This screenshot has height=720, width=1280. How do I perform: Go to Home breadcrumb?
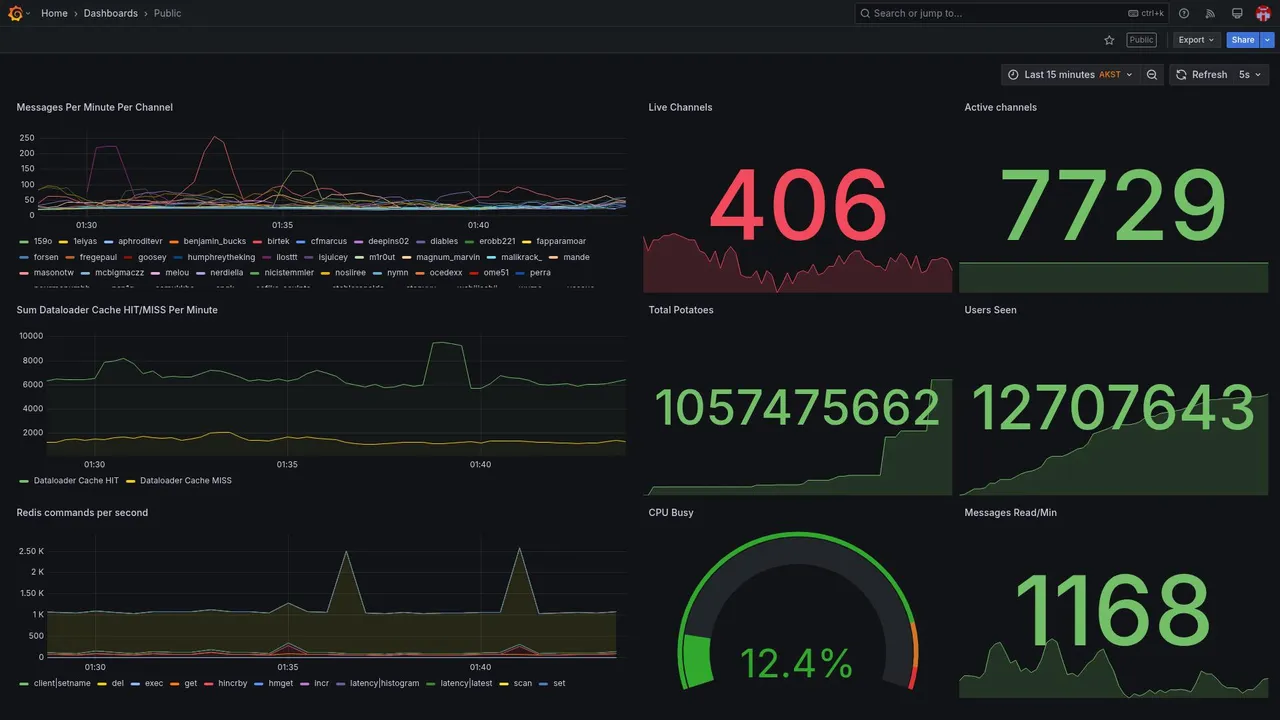pyautogui.click(x=55, y=13)
